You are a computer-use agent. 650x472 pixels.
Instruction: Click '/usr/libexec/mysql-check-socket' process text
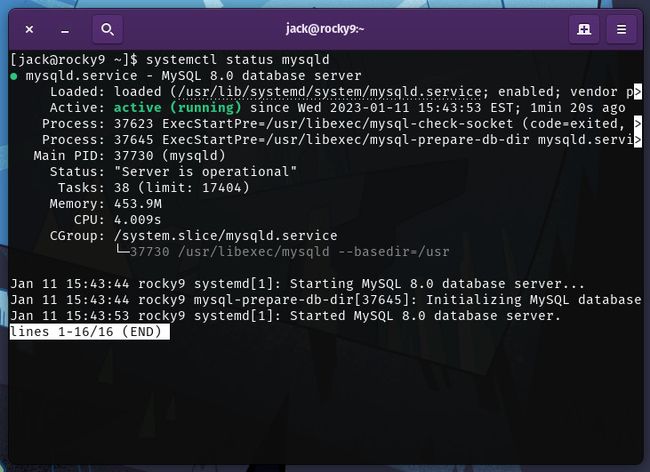pos(389,123)
